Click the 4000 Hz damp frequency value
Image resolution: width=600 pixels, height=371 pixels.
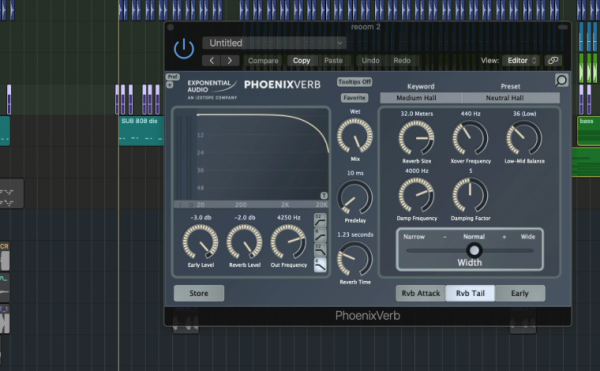tap(417, 171)
